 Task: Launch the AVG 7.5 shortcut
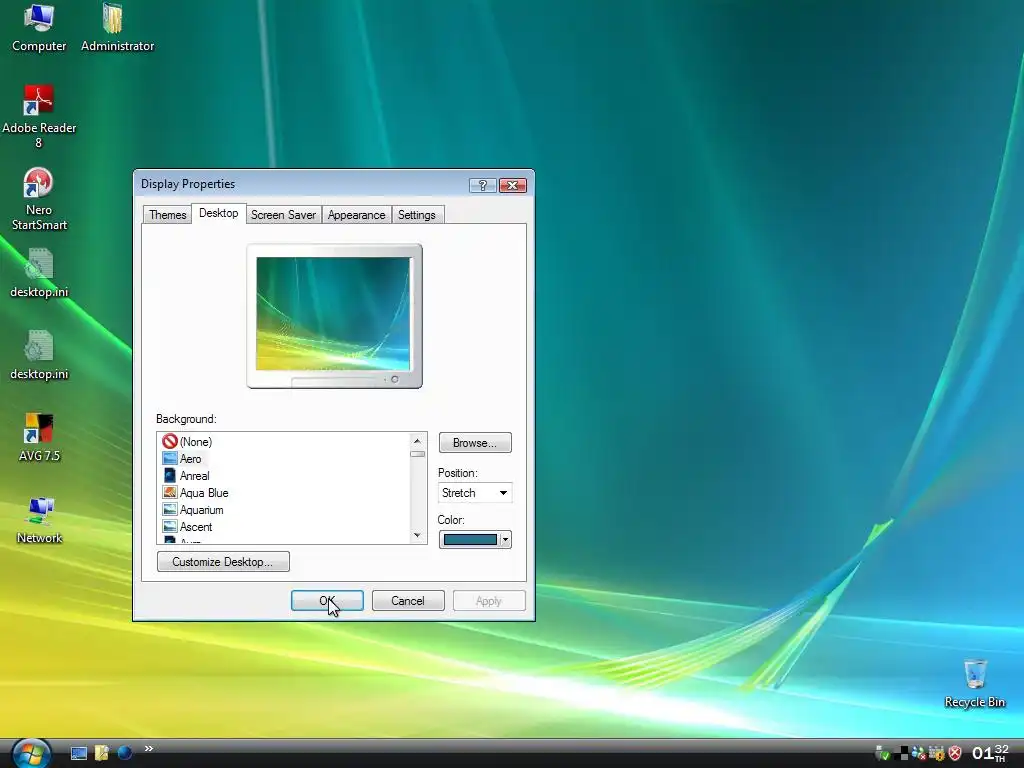coord(39,437)
